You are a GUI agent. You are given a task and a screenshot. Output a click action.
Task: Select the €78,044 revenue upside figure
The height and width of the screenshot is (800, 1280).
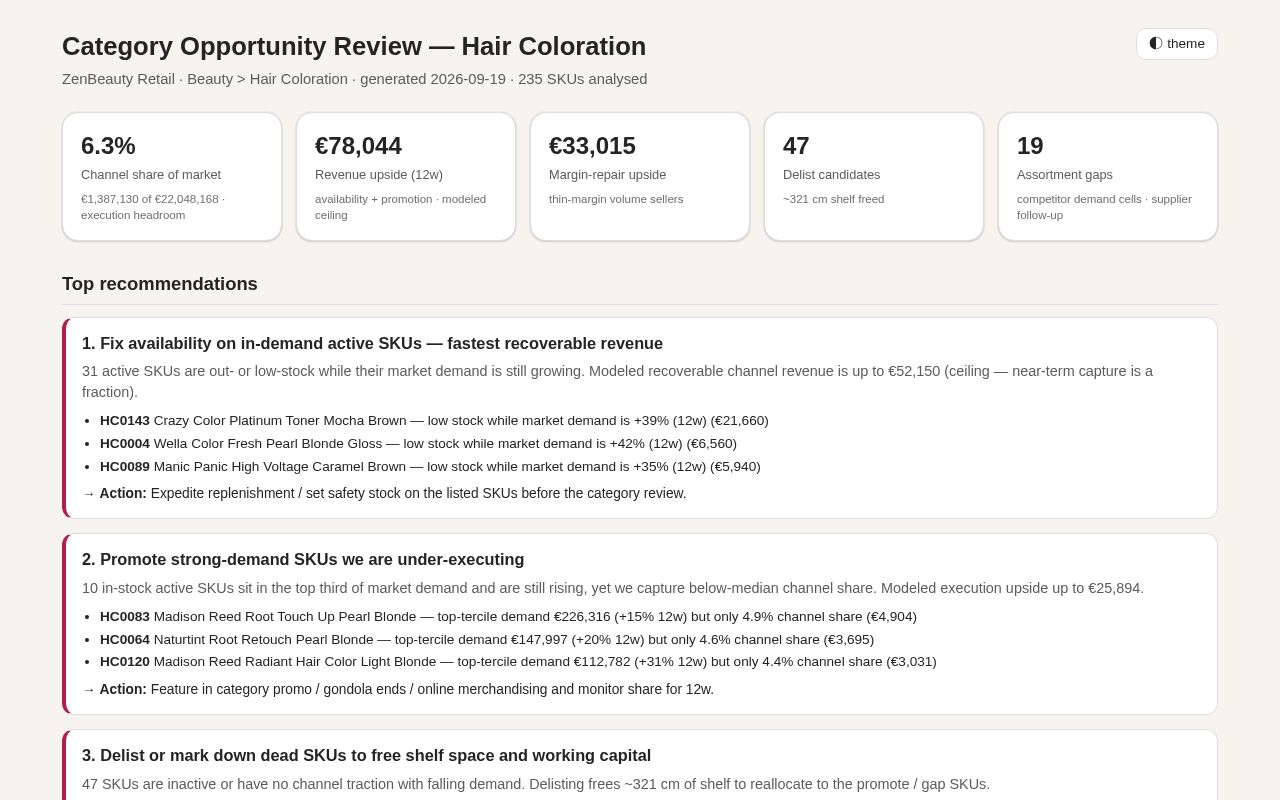tap(358, 146)
